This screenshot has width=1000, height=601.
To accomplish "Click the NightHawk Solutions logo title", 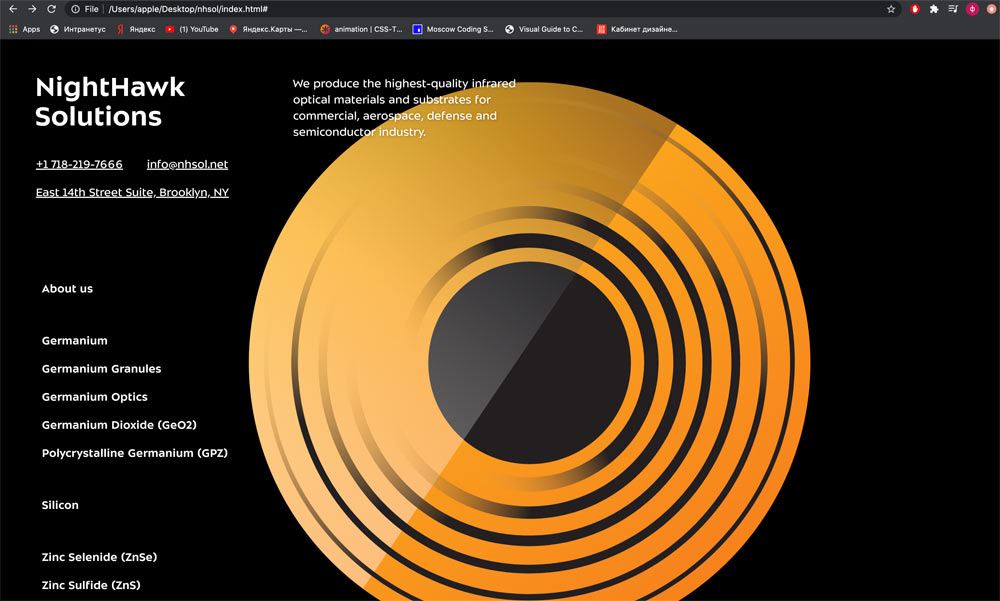I will click(x=109, y=102).
